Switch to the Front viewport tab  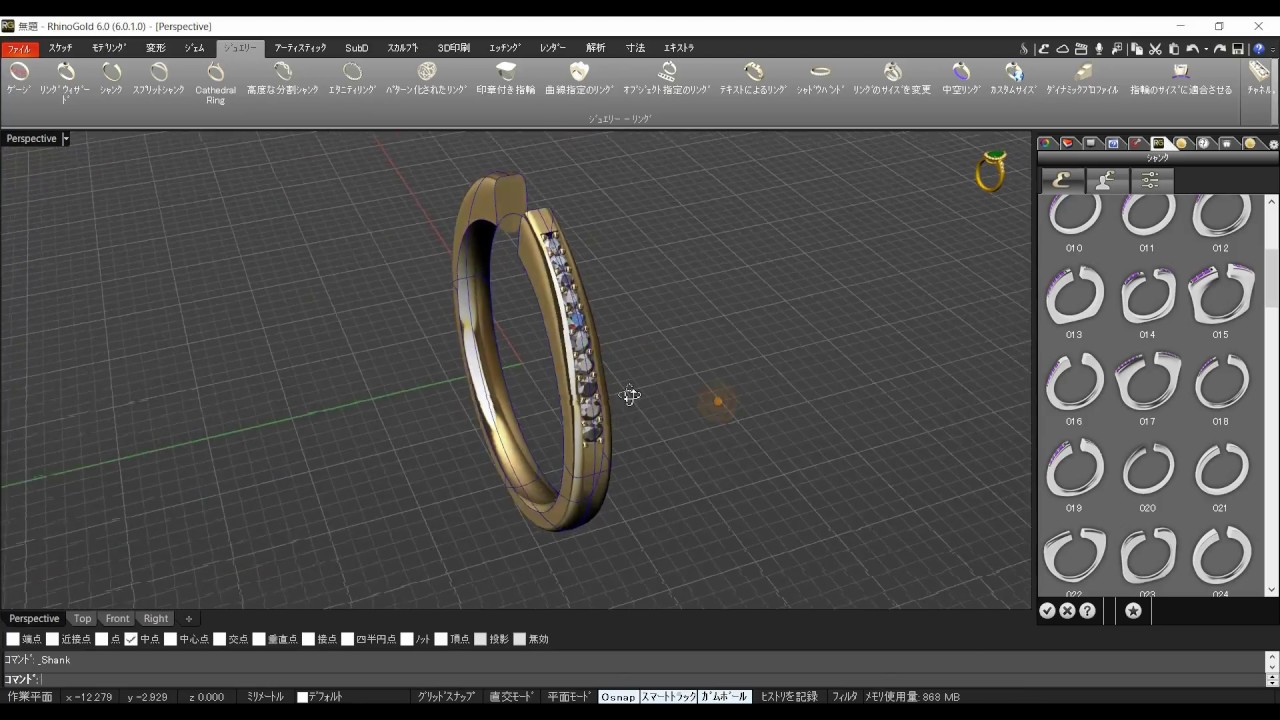pos(118,619)
